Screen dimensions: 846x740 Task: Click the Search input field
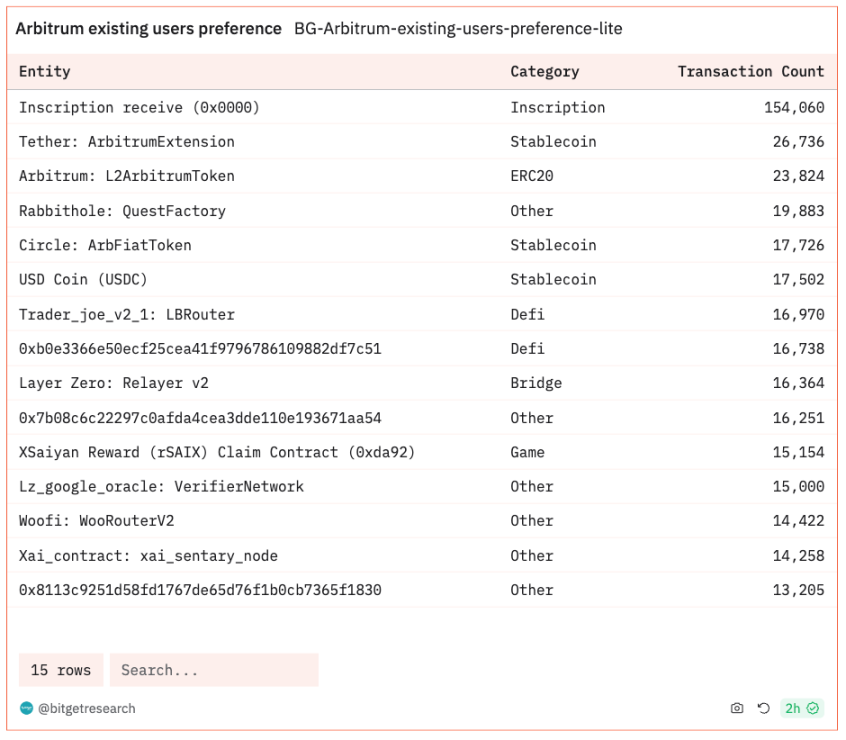click(x=214, y=670)
